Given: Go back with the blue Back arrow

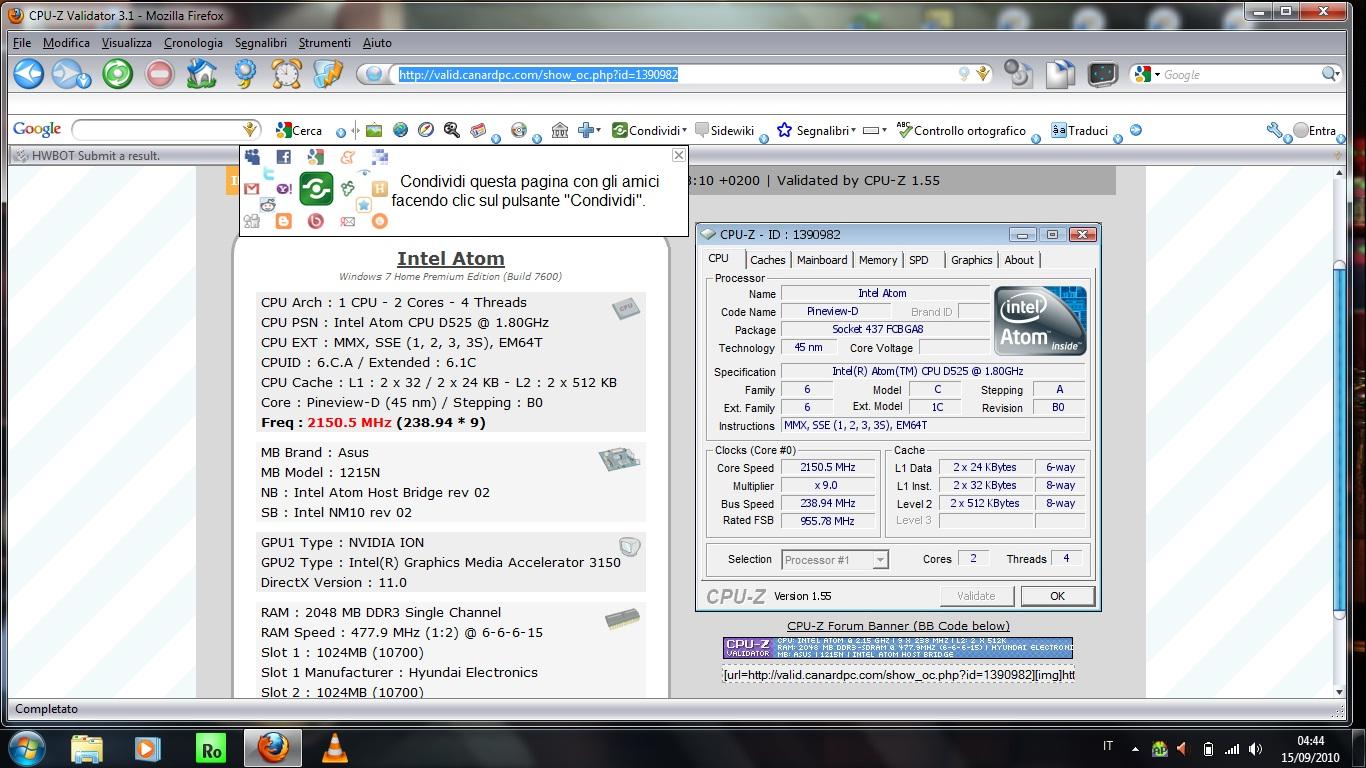Looking at the screenshot, I should pos(29,74).
